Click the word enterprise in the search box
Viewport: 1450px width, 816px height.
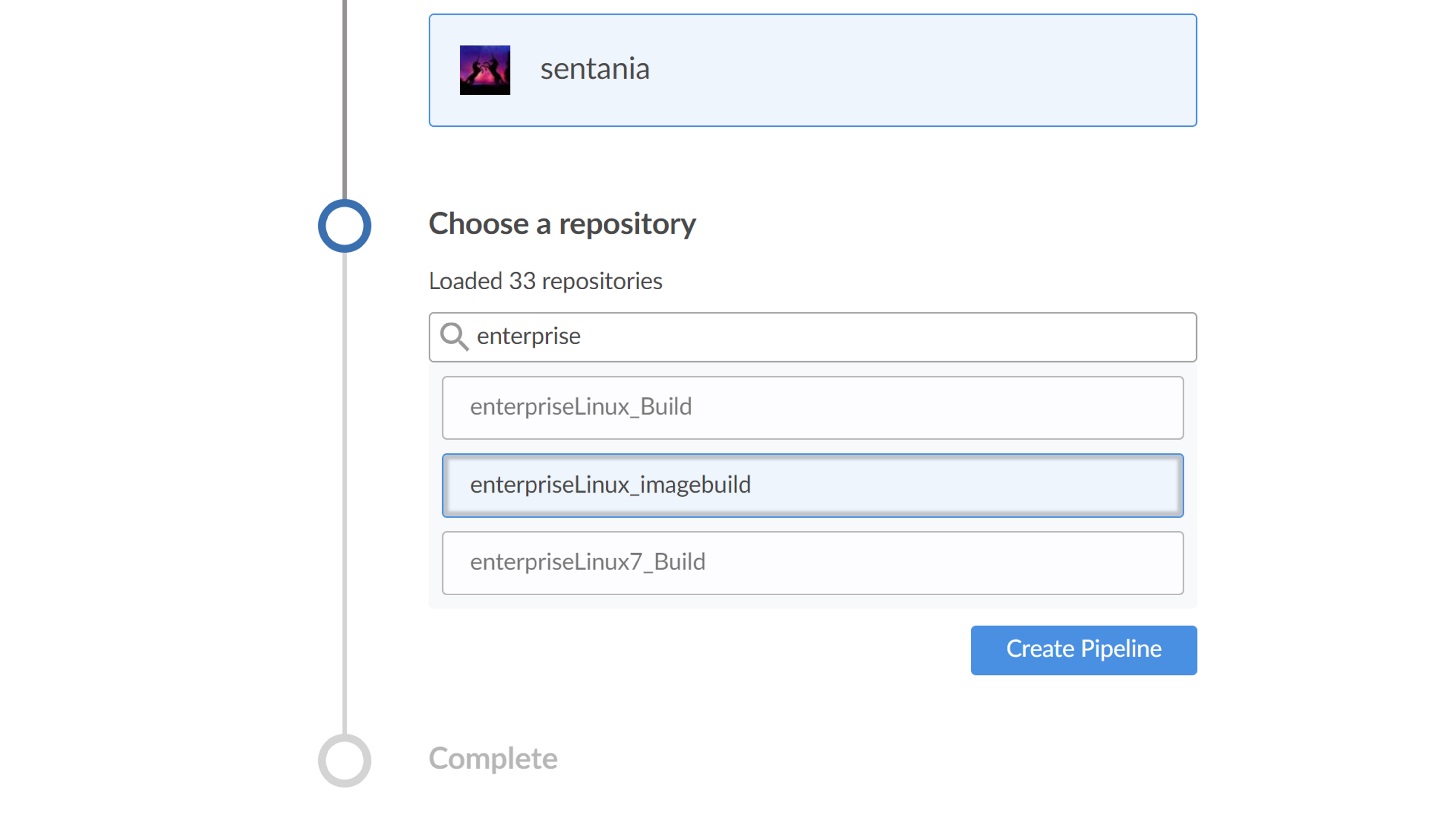click(x=529, y=337)
